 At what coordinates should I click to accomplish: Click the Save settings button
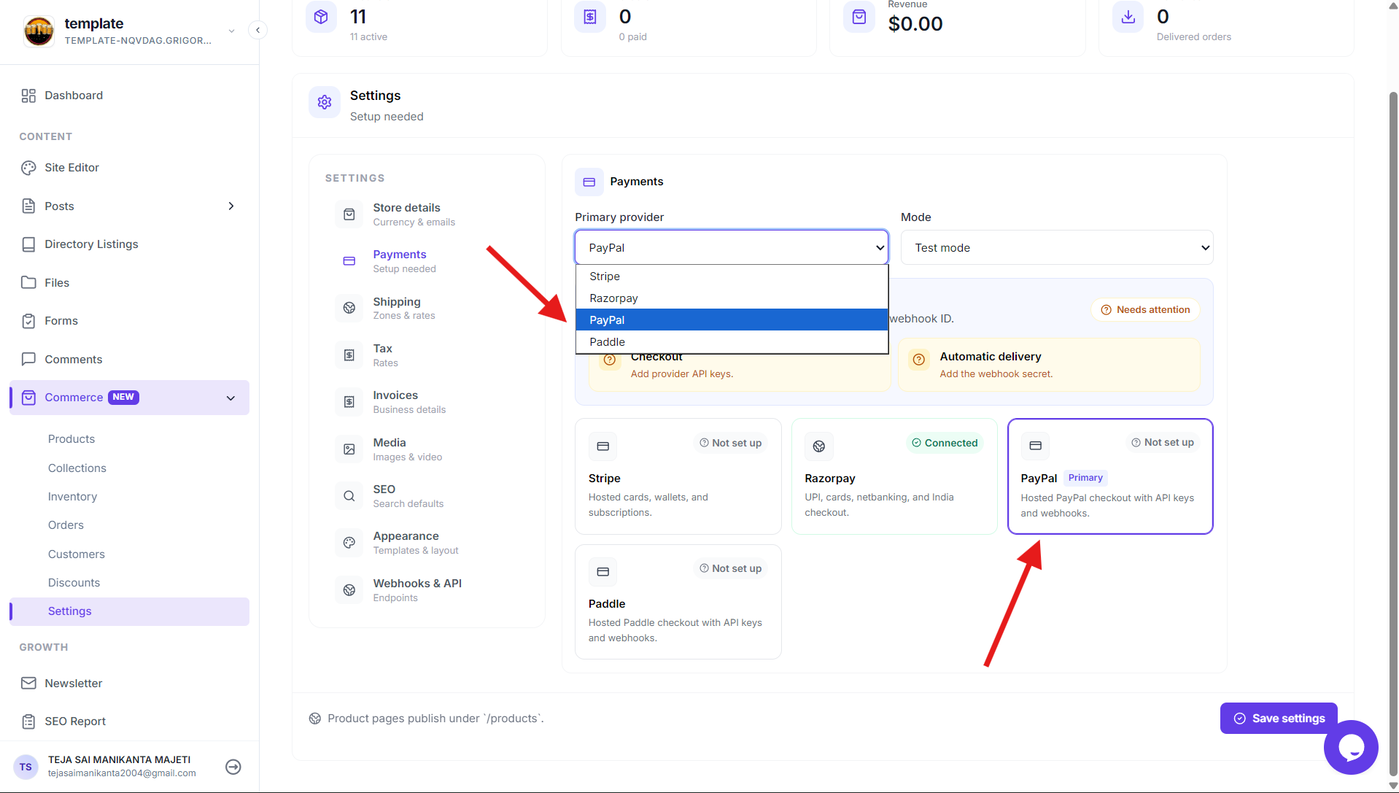[x=1279, y=718]
